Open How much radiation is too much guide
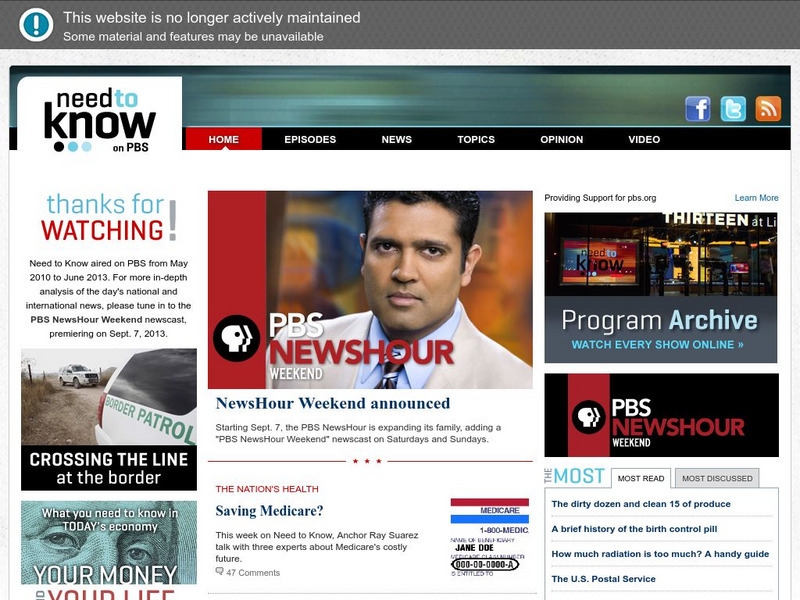 tap(660, 554)
